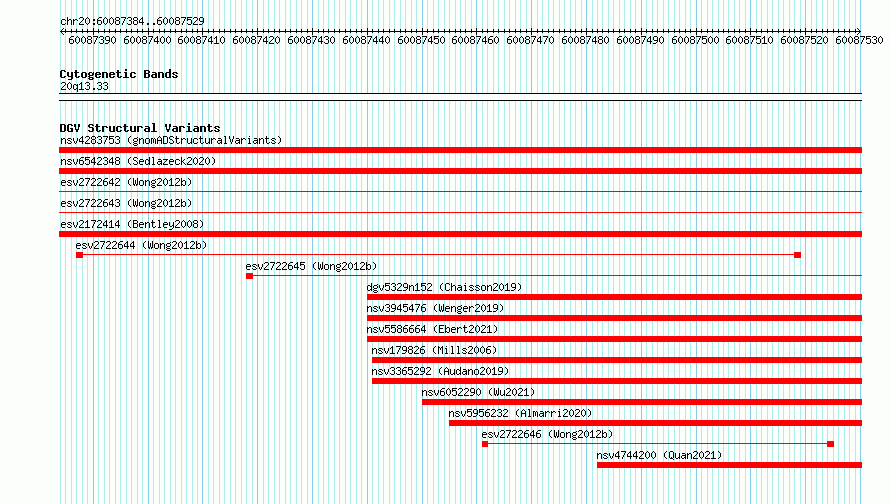Select esv2722642 Wong2012b variant label
This screenshot has height=504, width=890.
click(x=126, y=182)
